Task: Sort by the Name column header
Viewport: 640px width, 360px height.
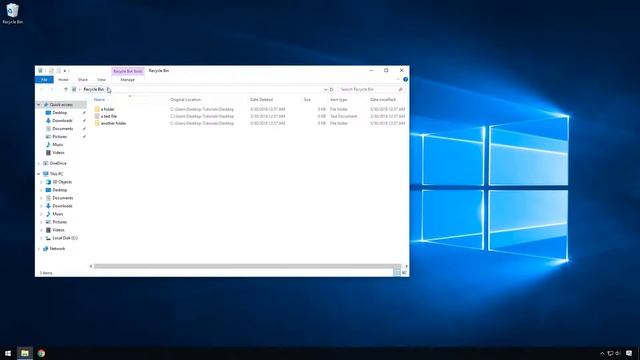Action: [x=100, y=100]
